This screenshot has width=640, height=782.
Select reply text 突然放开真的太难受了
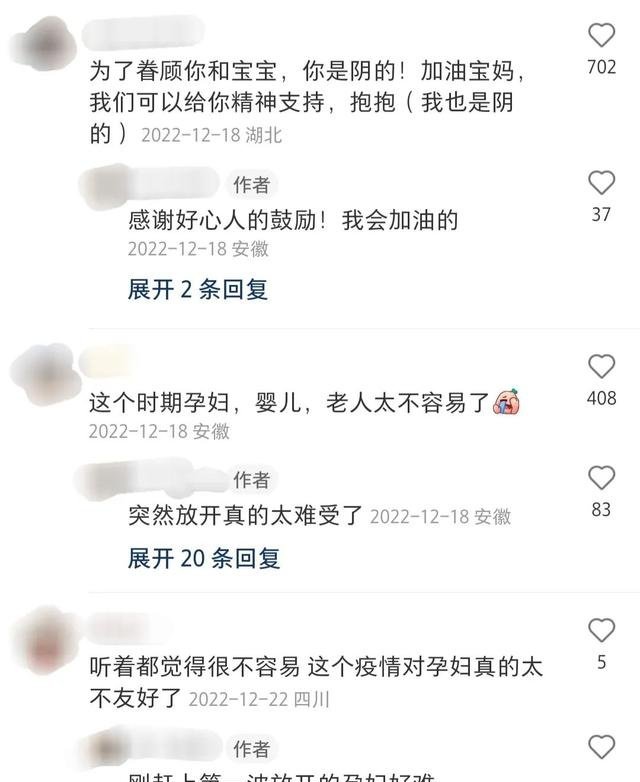(245, 516)
